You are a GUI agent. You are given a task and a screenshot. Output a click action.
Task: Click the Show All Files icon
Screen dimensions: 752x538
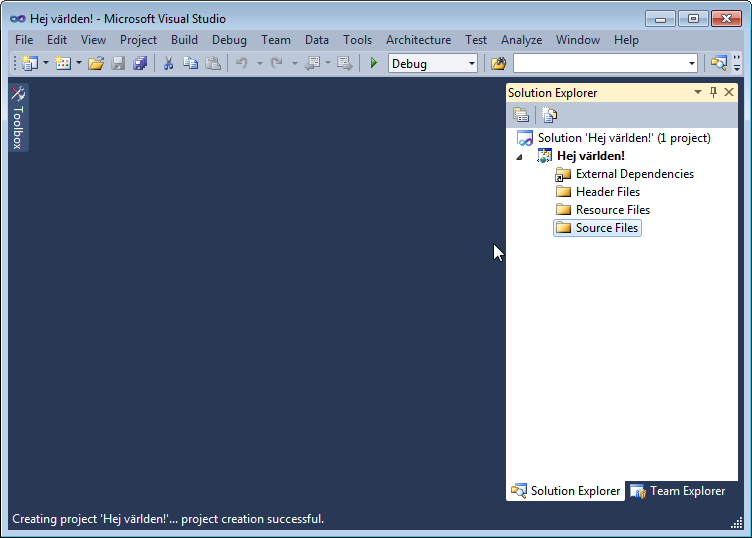[x=549, y=115]
